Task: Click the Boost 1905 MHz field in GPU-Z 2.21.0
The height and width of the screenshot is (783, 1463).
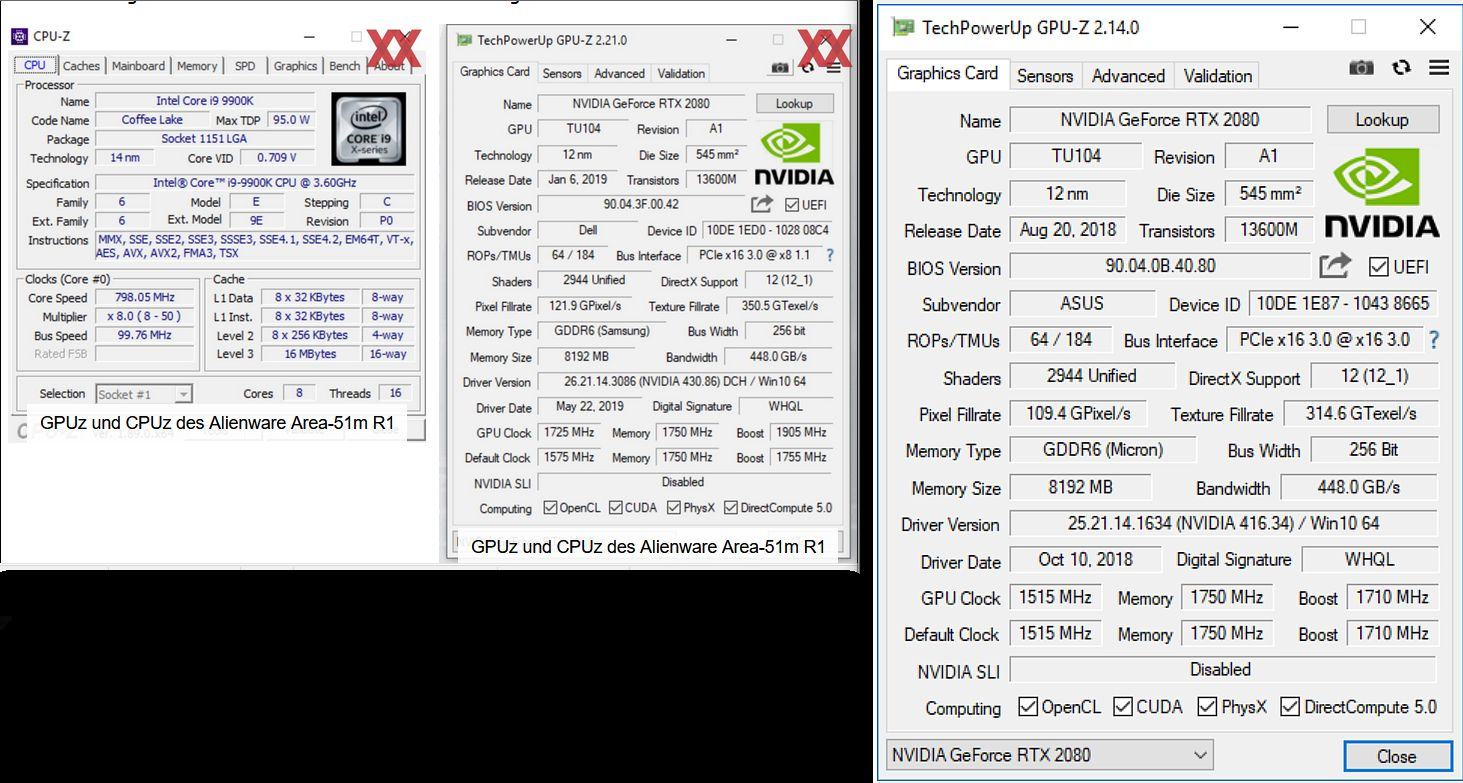Action: click(801, 432)
